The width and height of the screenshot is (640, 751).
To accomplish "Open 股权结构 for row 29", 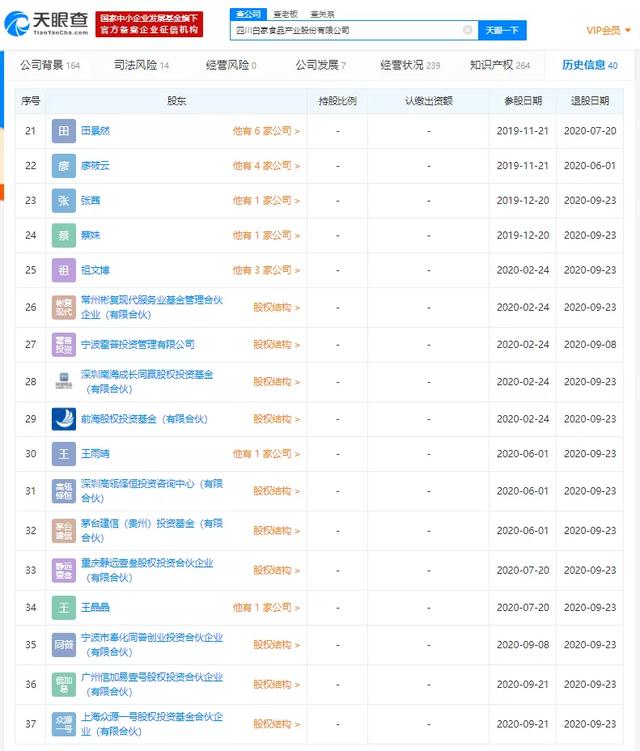I will point(276,419).
